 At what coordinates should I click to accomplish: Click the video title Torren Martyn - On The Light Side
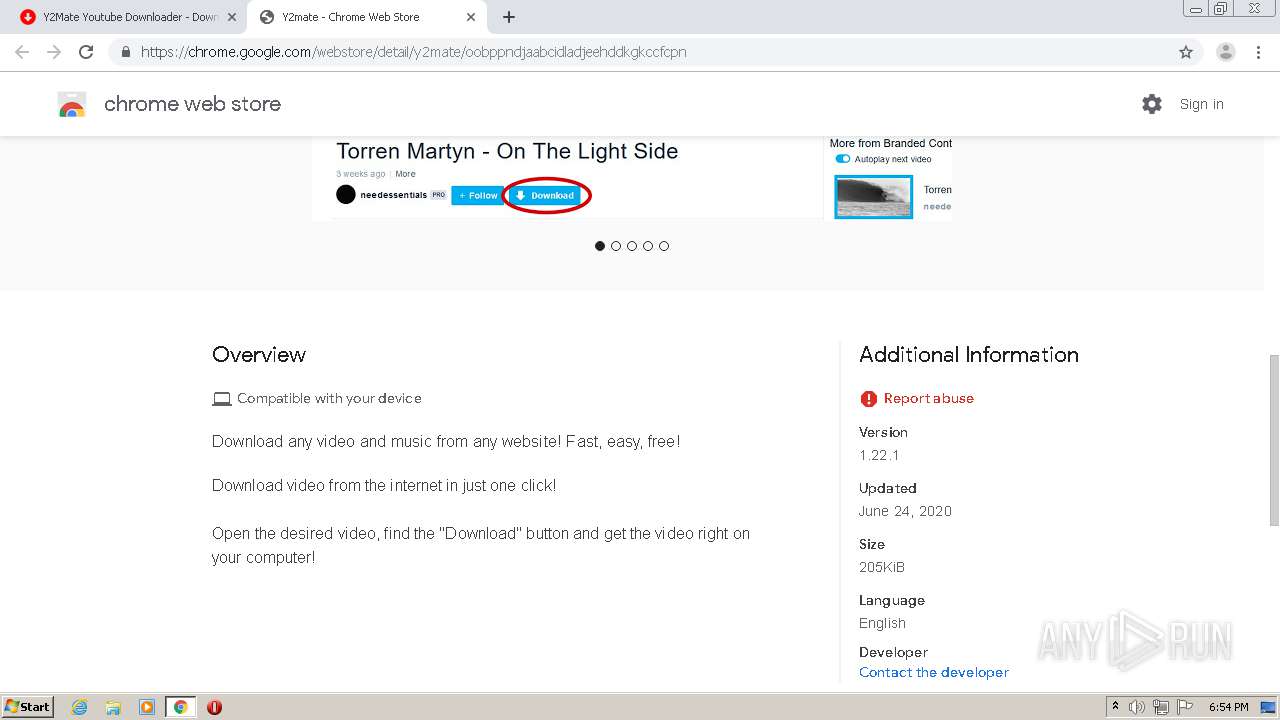tap(507, 151)
